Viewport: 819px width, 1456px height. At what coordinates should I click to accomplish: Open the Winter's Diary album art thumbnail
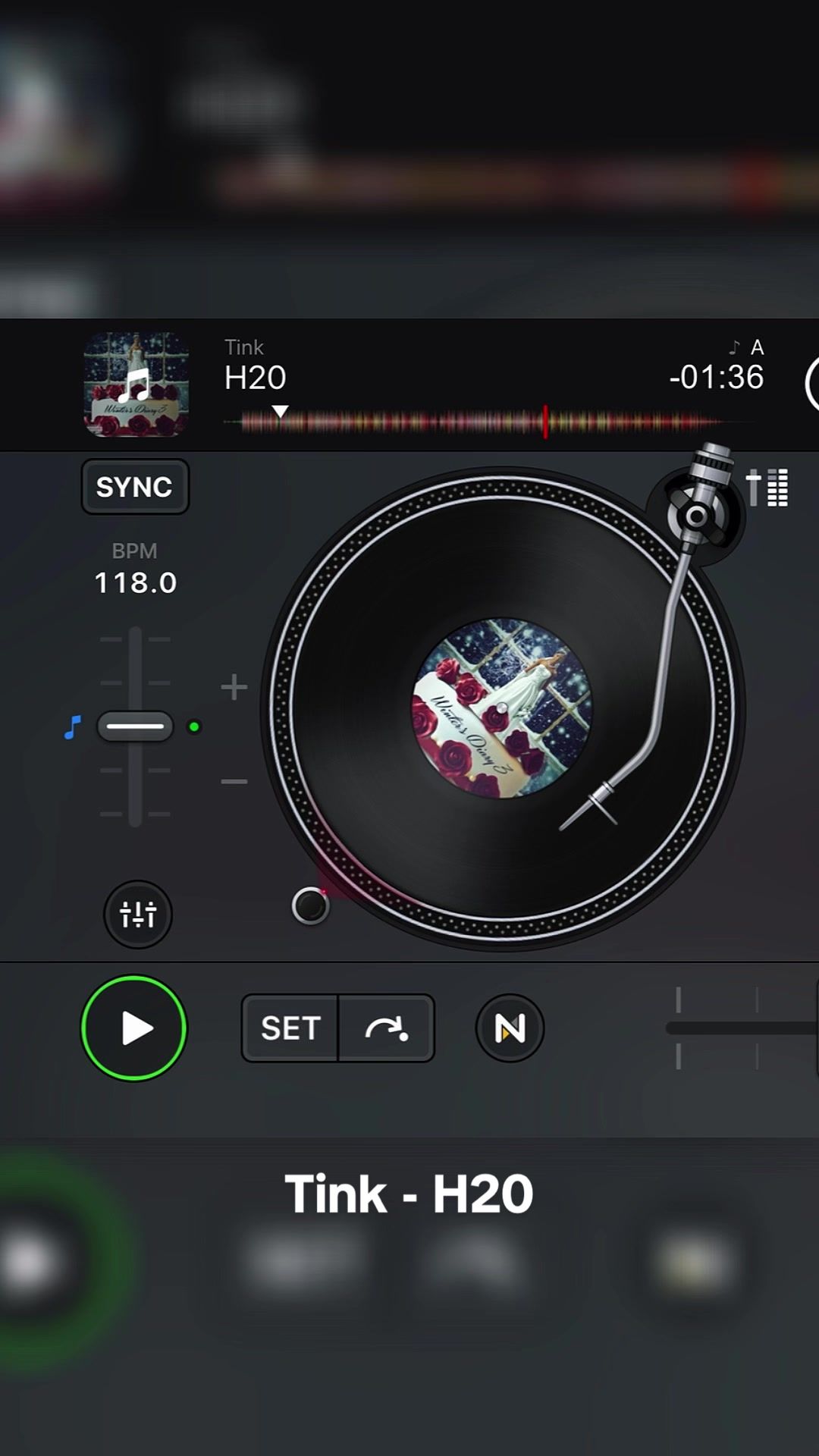click(x=136, y=384)
